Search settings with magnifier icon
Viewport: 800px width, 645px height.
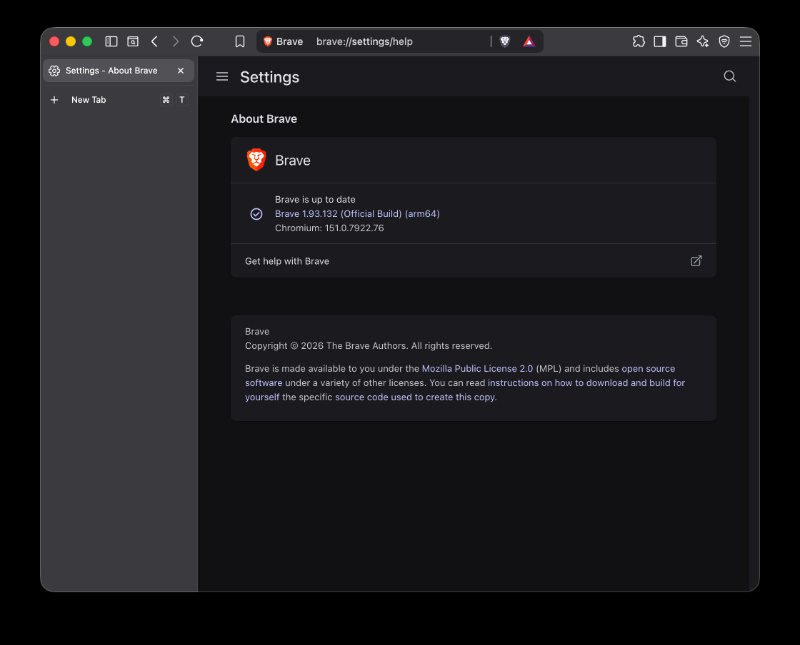[x=730, y=77]
